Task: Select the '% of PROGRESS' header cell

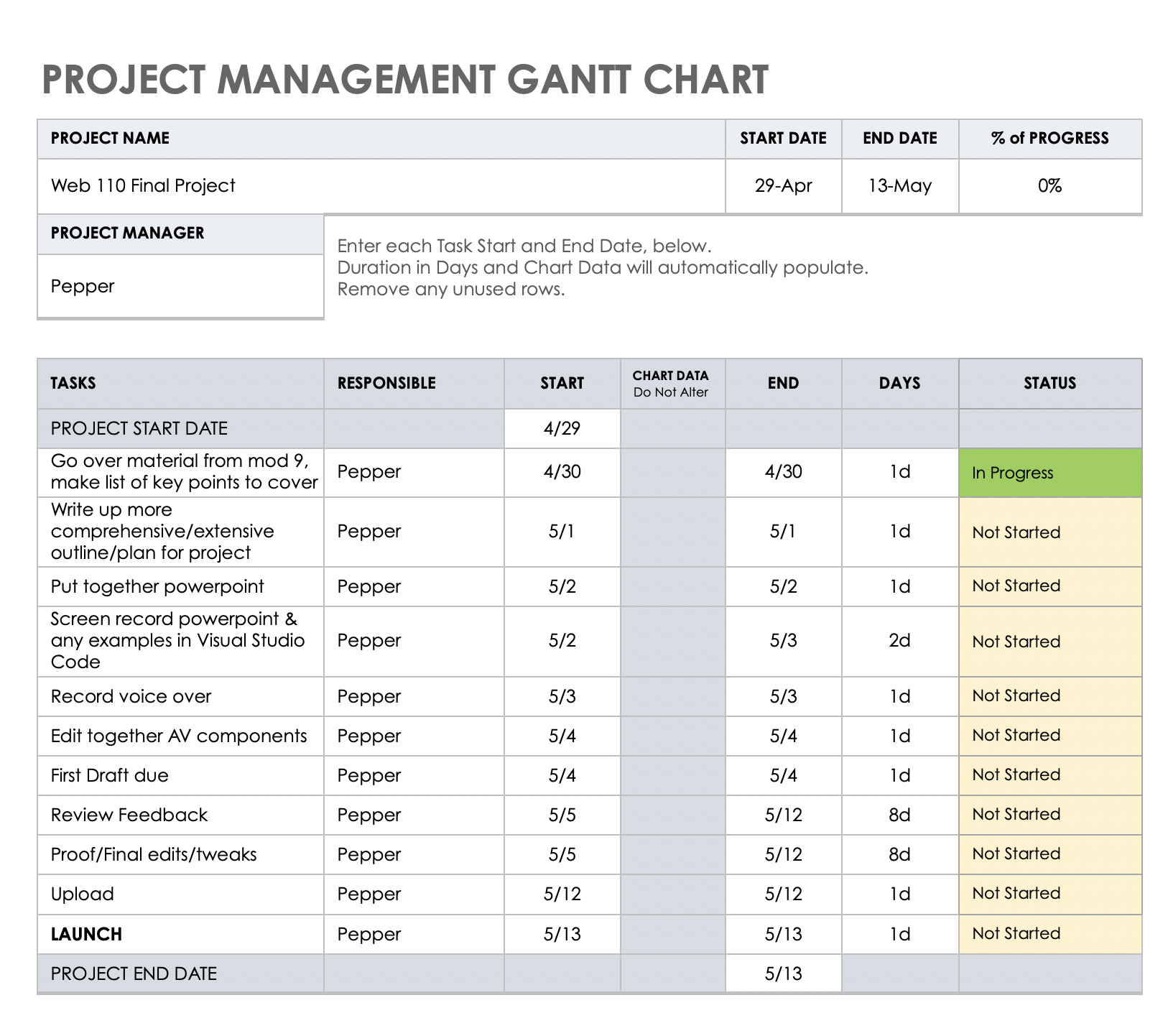Action: click(x=1050, y=139)
